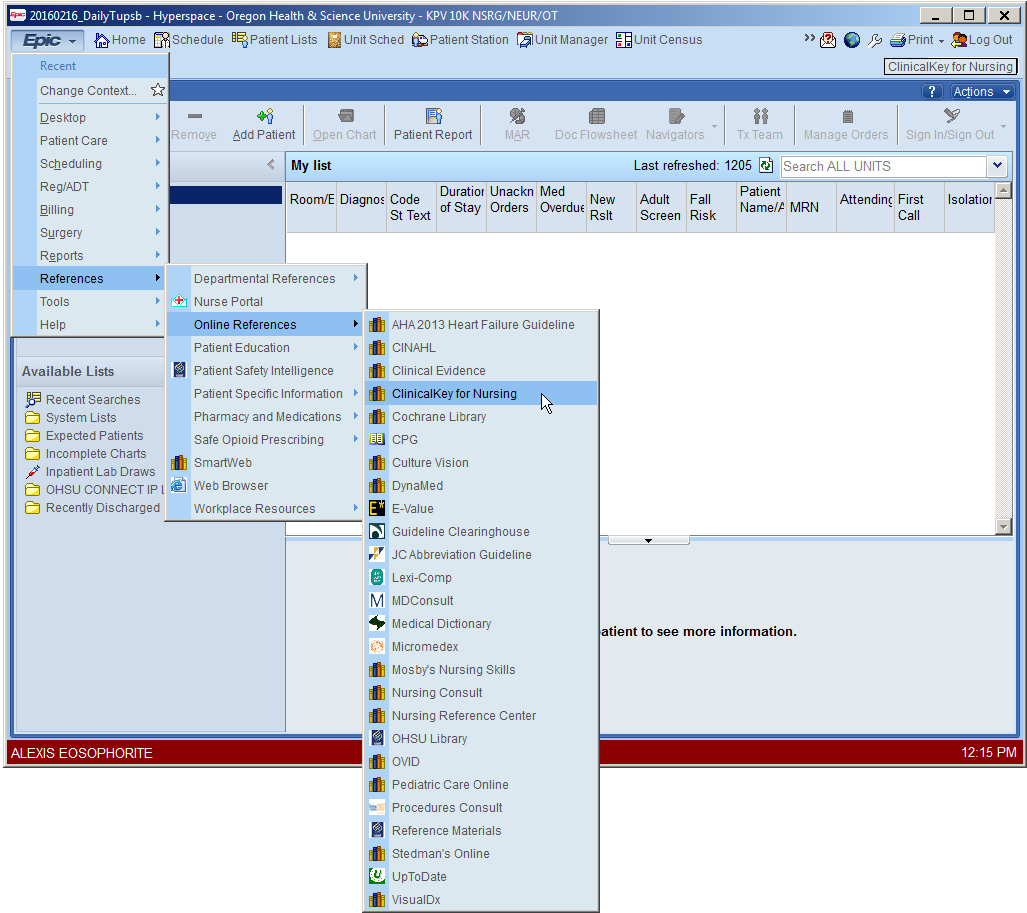Open Procedures Consult reference
This screenshot has width=1027, height=913.
(481, 808)
